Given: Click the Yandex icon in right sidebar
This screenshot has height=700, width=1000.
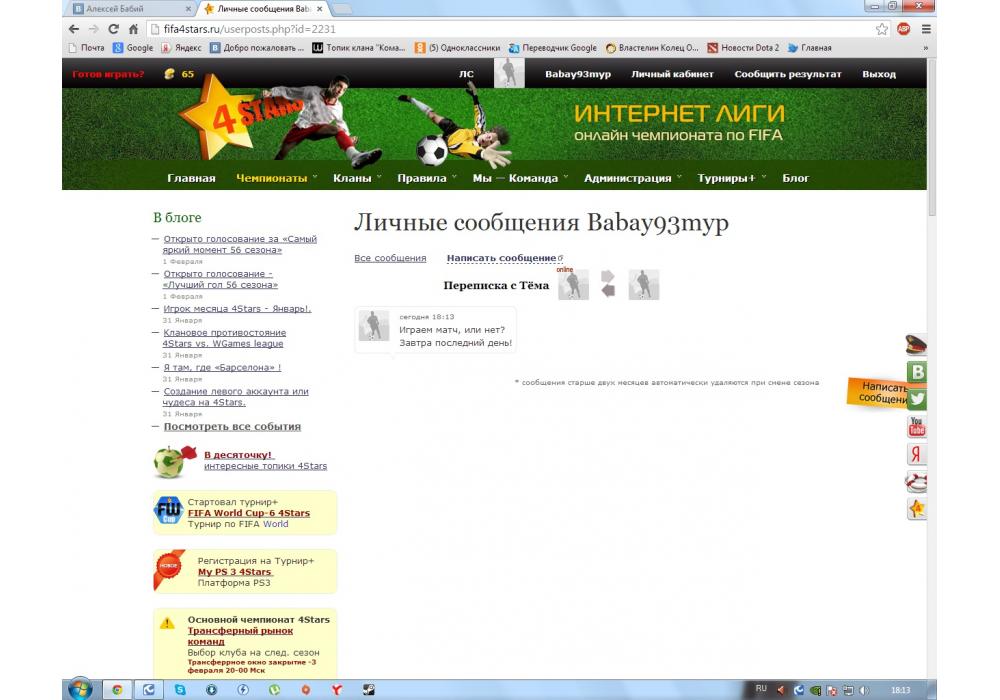Looking at the screenshot, I should (916, 454).
